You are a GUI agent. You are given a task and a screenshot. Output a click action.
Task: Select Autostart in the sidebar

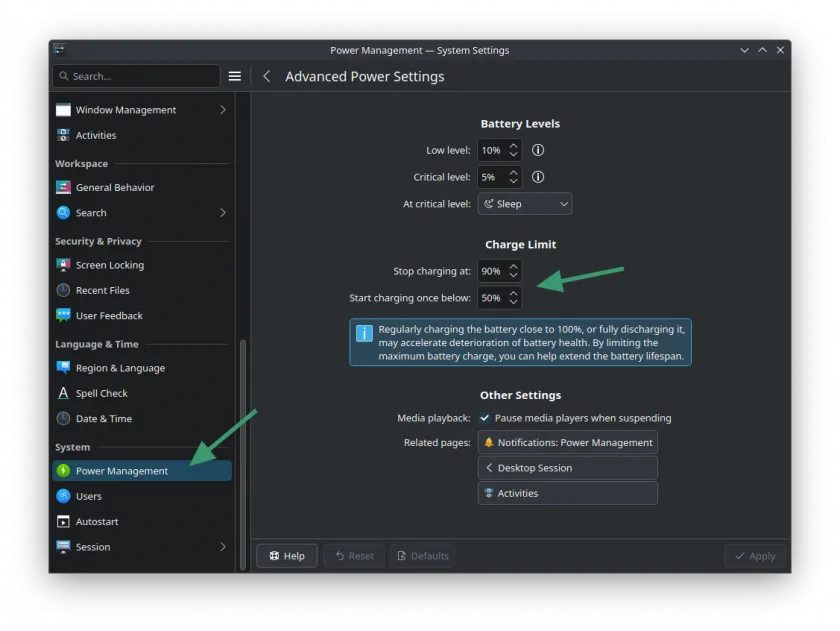142,521
